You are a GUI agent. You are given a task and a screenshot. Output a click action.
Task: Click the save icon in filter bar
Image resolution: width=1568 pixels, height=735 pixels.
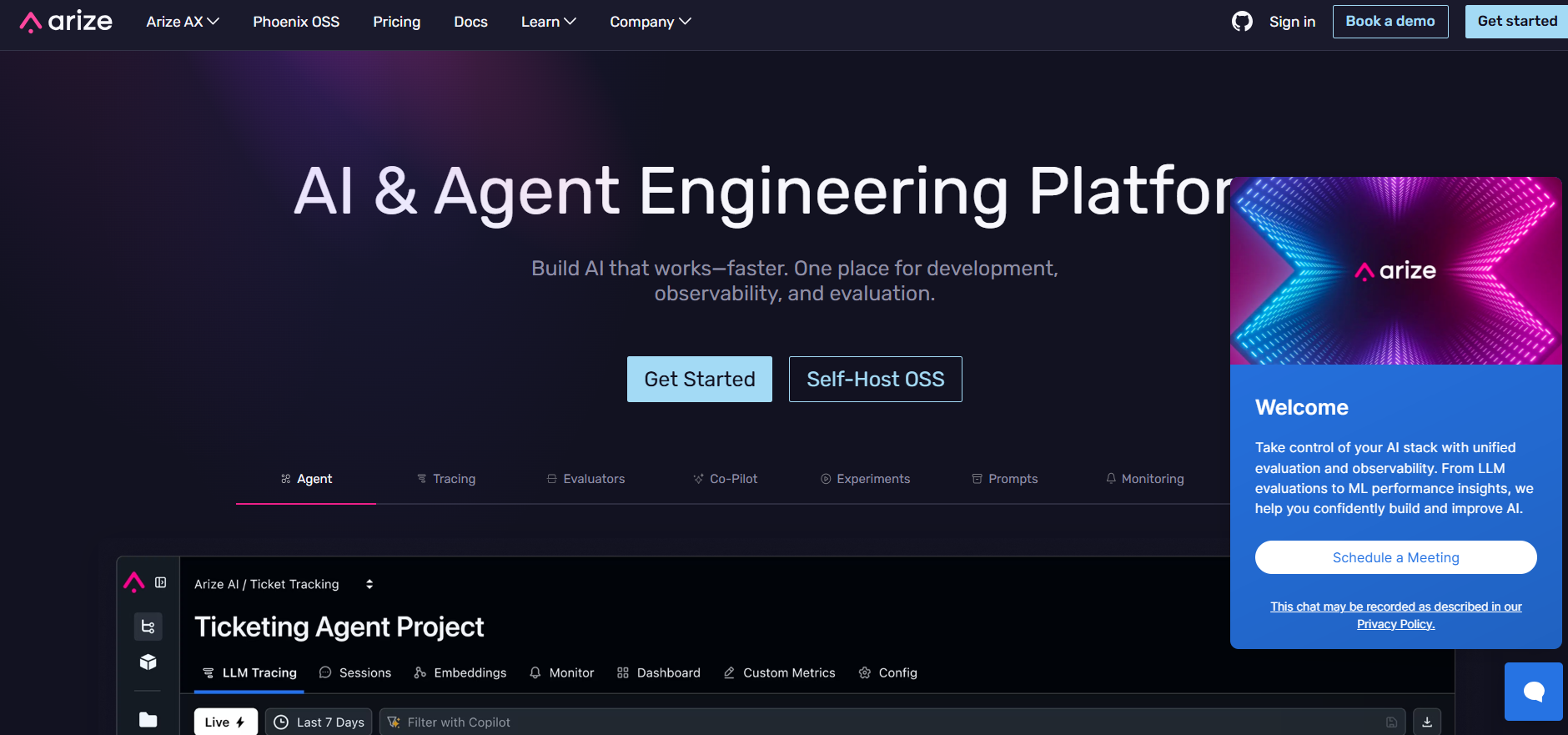[1391, 722]
